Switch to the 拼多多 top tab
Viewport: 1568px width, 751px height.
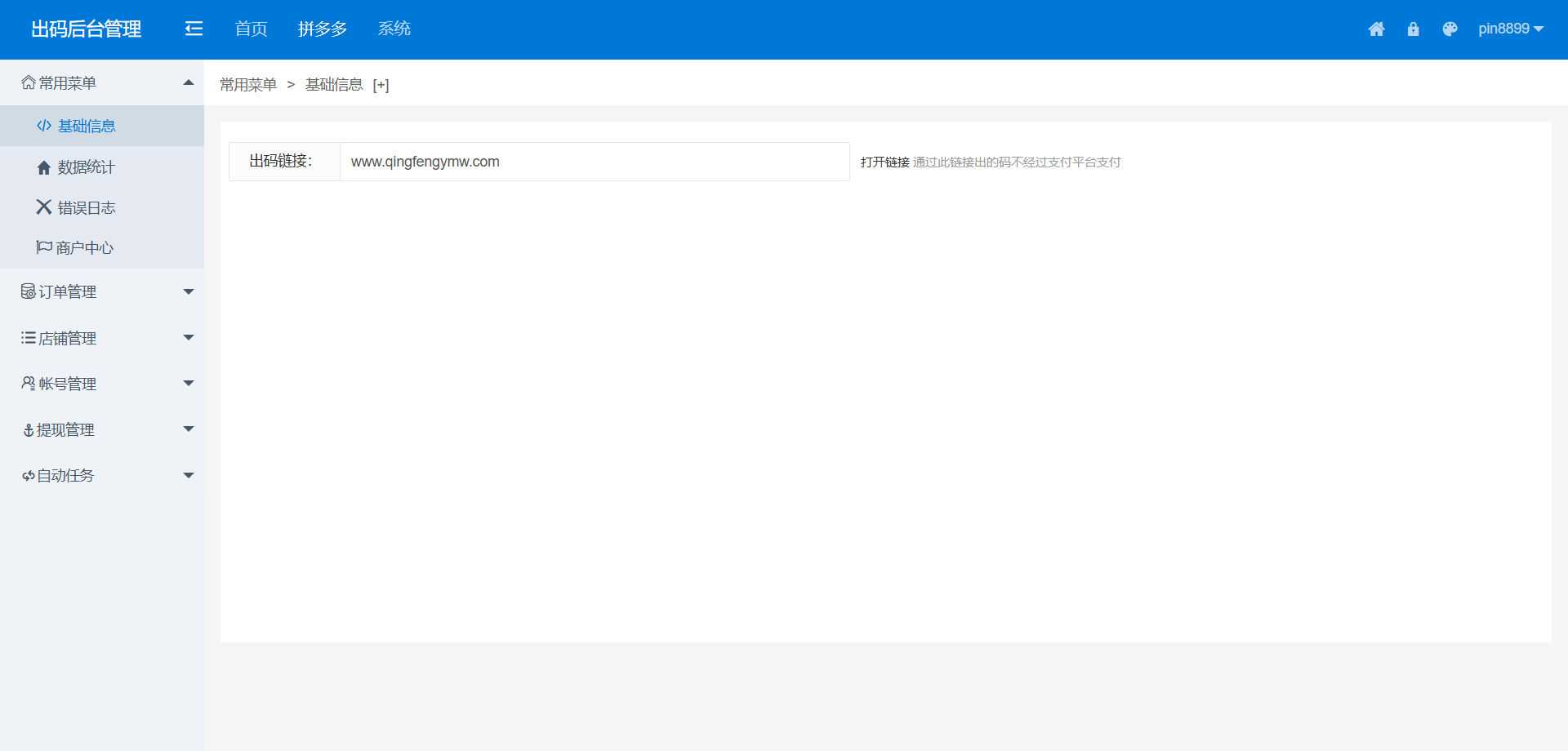[x=323, y=29]
